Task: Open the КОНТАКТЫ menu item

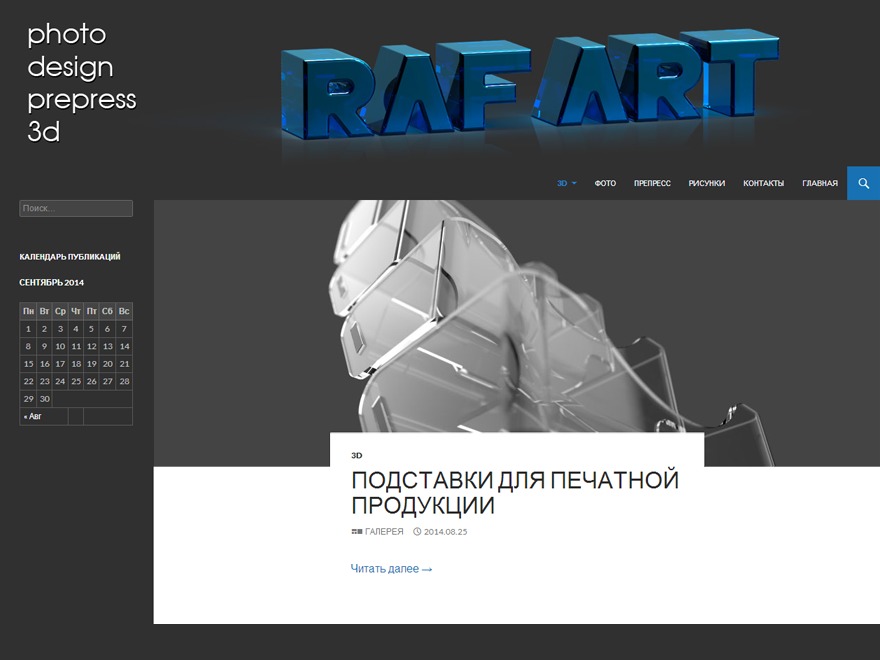Action: (763, 184)
